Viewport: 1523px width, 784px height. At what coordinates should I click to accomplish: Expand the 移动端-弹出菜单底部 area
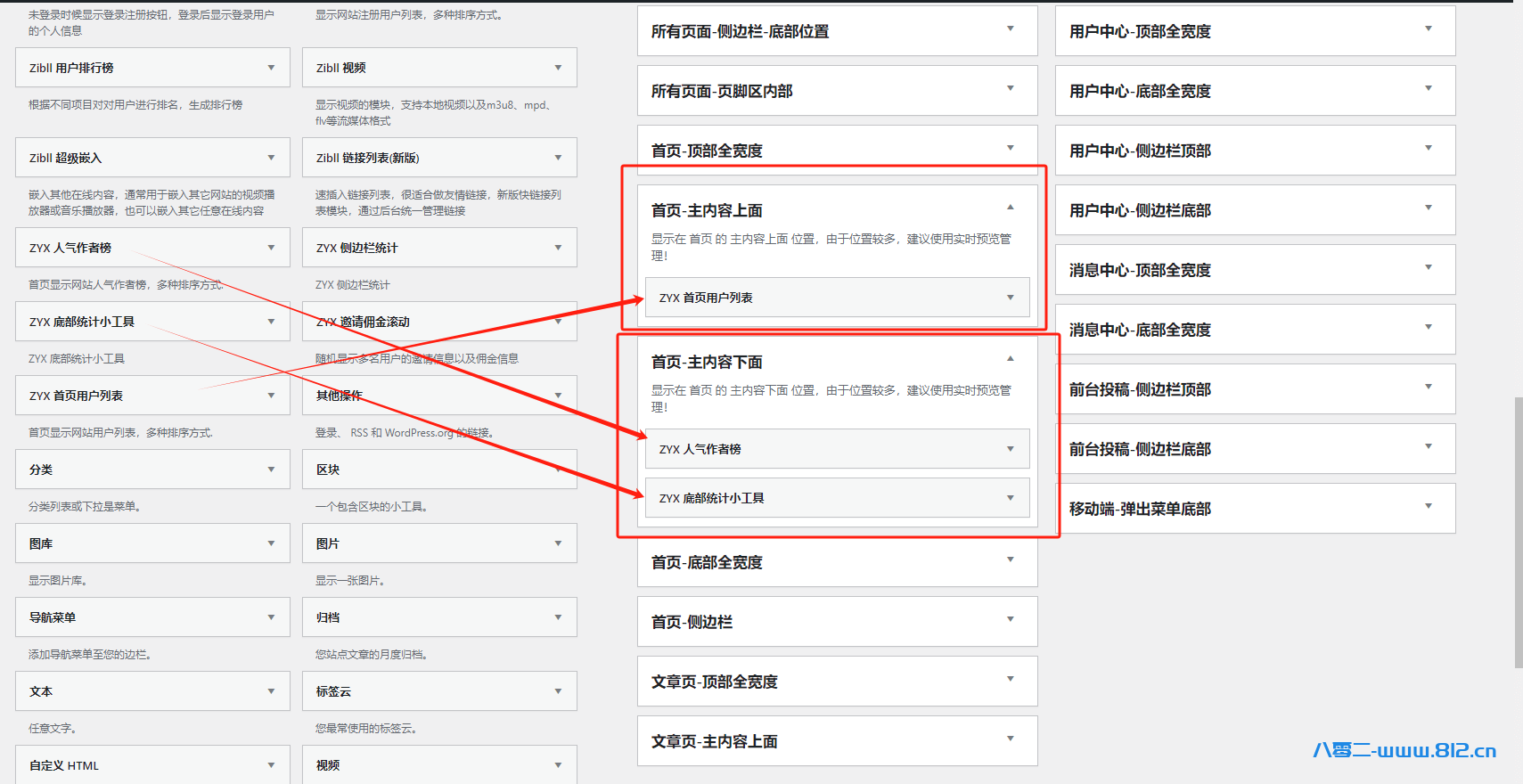pos(1428,506)
